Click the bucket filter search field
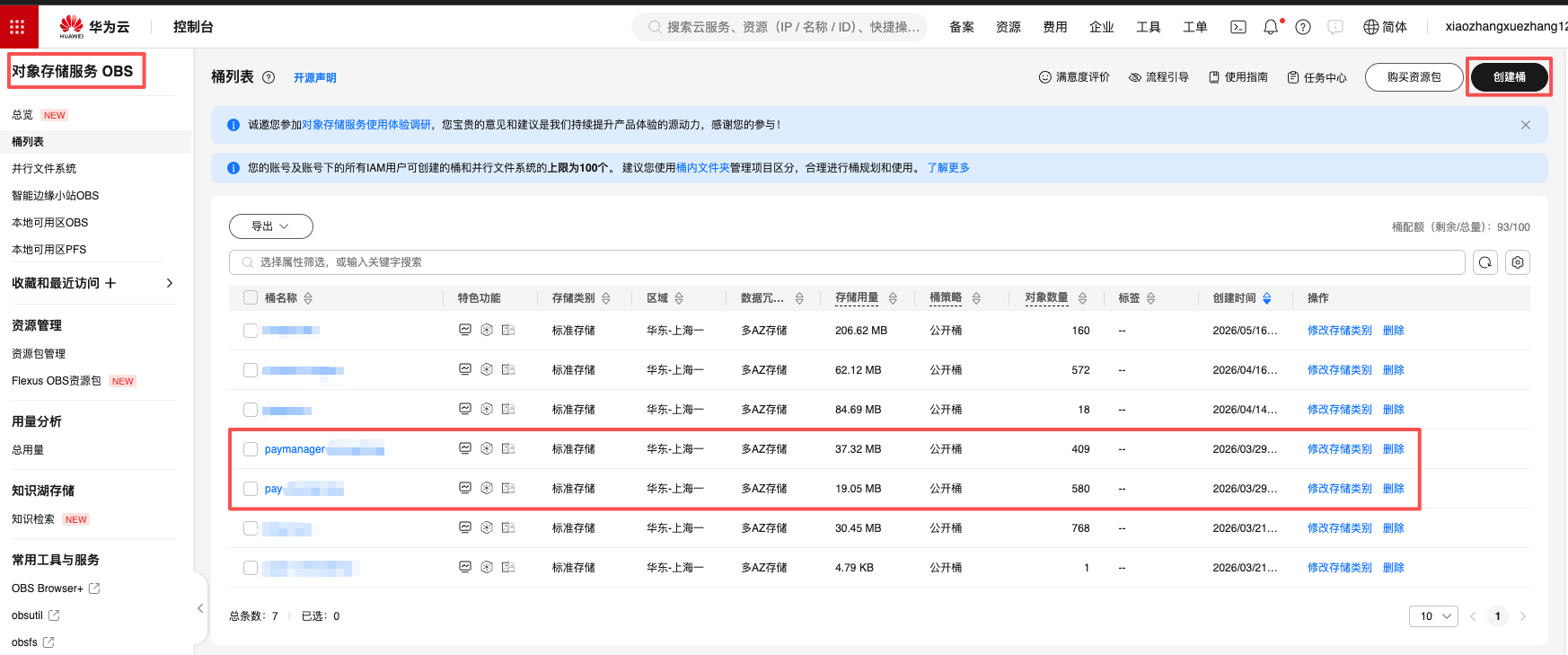The image size is (1568, 655). [847, 262]
